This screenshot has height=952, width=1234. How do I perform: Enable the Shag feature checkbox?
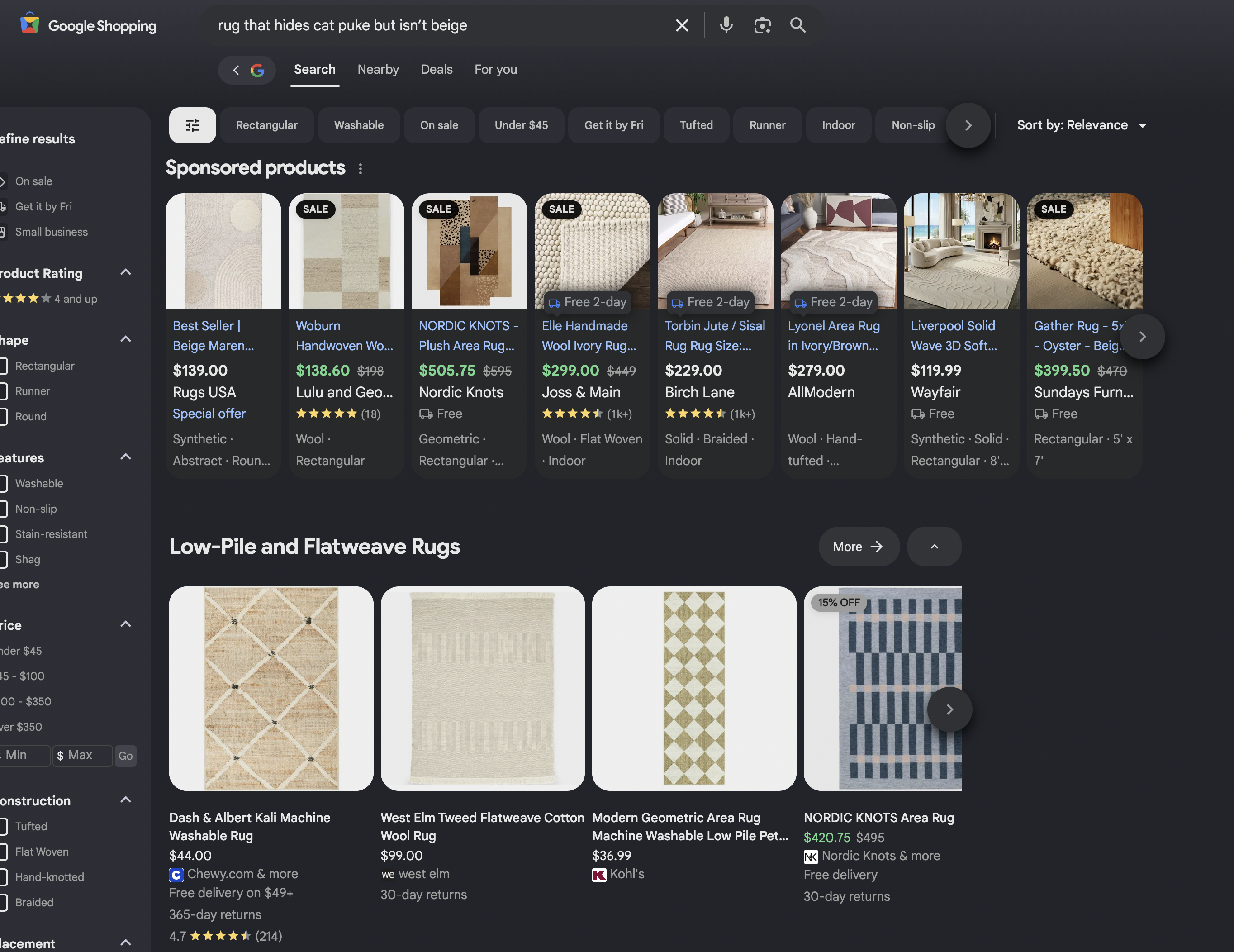[x=3, y=560]
